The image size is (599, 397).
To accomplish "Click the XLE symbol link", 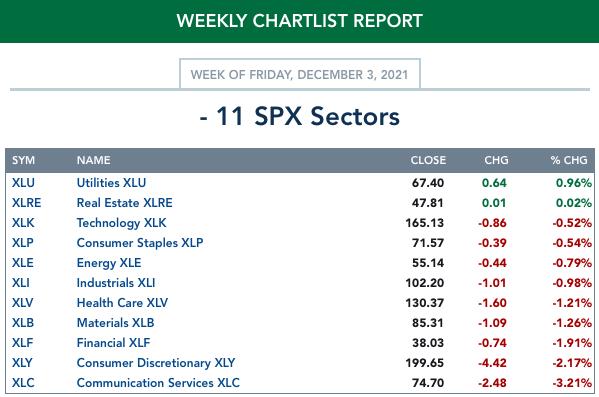I will click(23, 263).
